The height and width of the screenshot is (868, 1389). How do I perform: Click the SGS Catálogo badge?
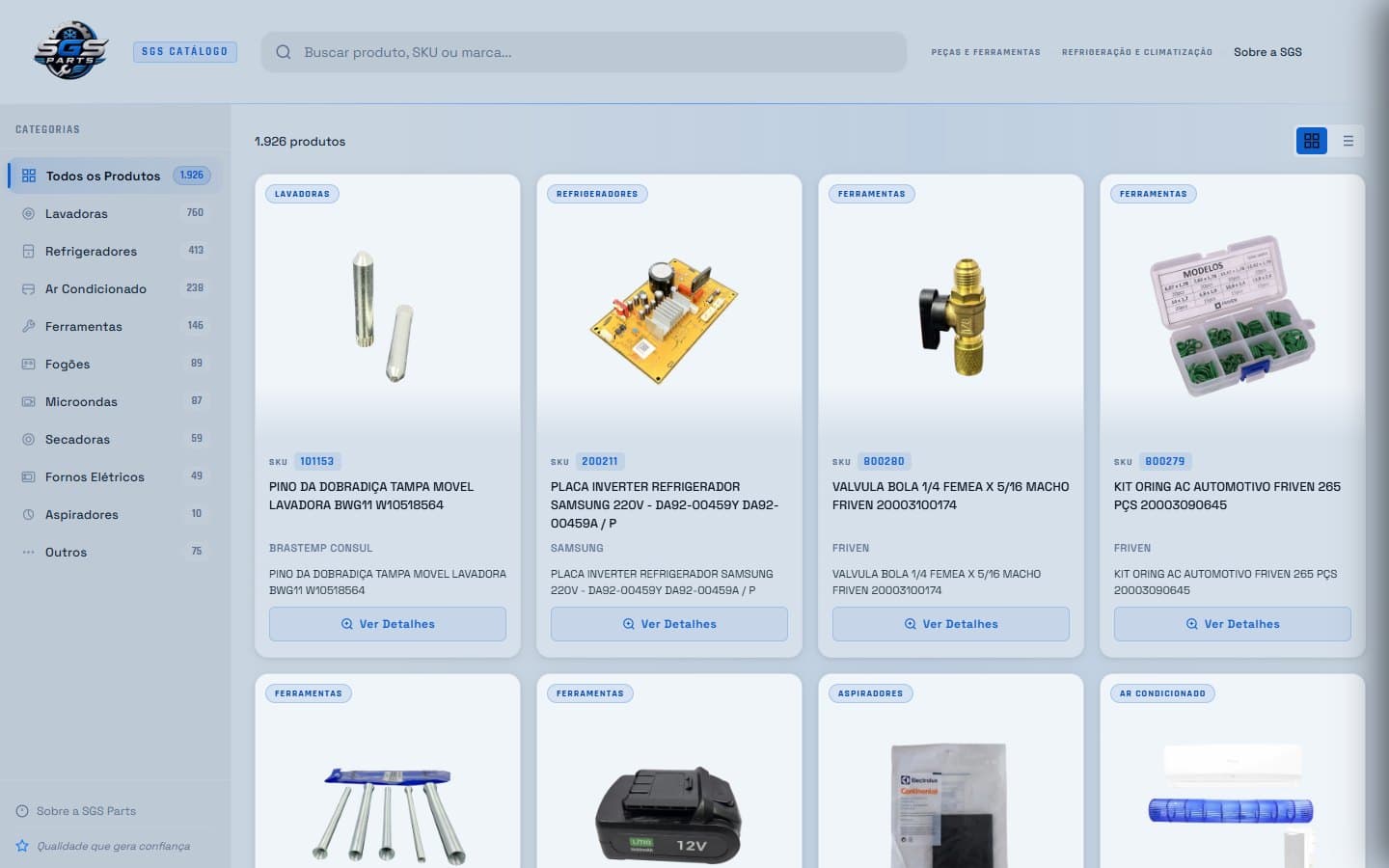coord(185,51)
